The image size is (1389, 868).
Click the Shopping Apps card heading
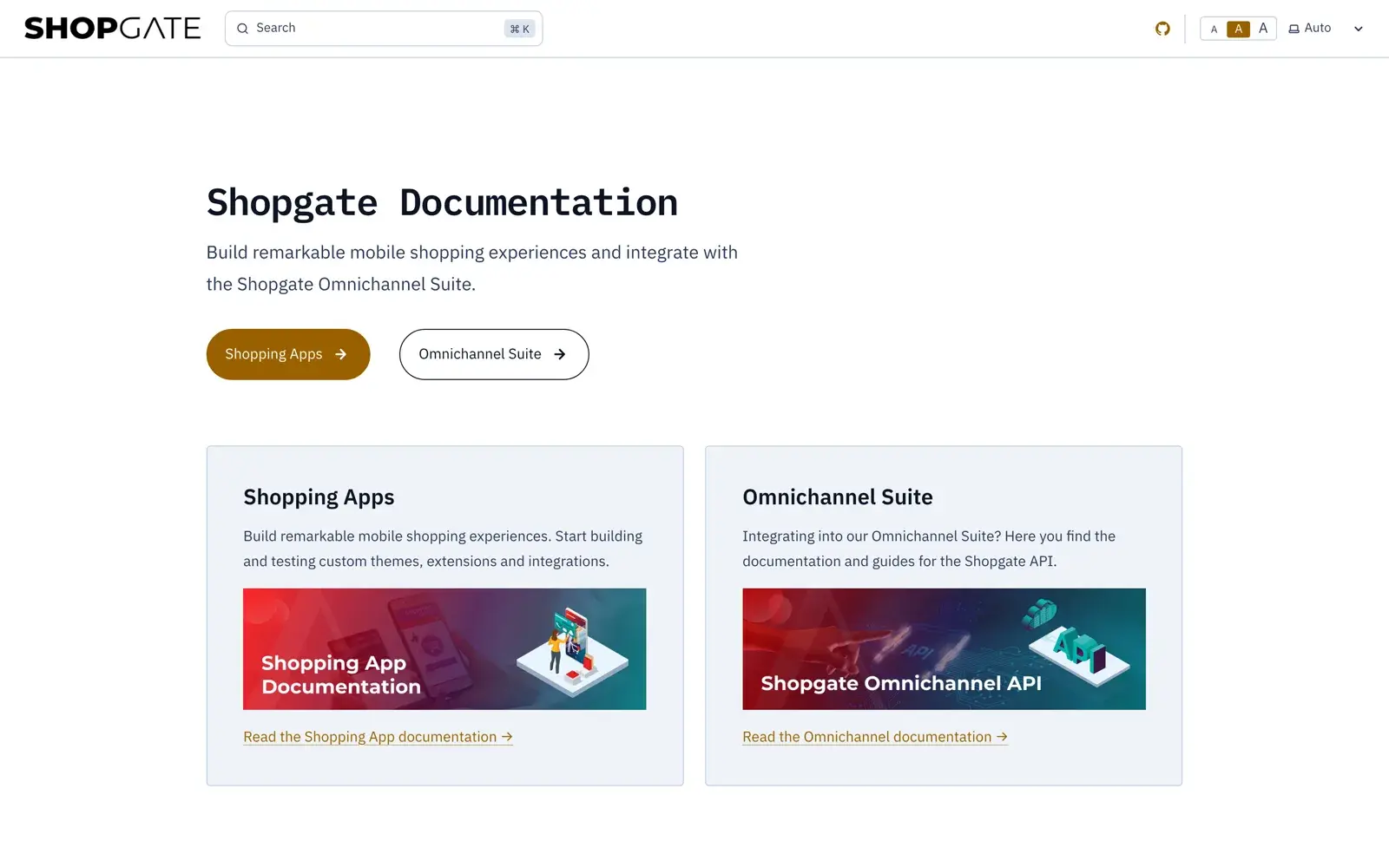point(319,497)
